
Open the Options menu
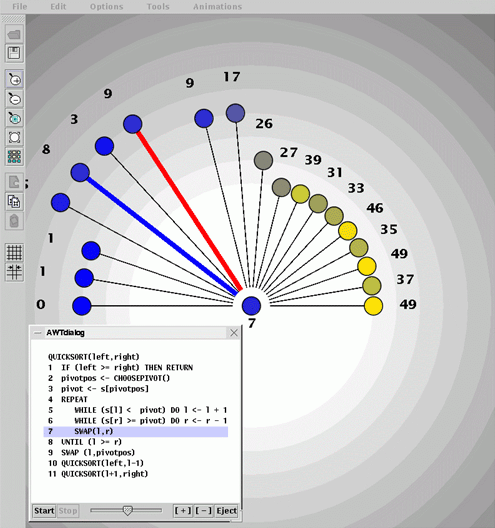tap(106, 6)
